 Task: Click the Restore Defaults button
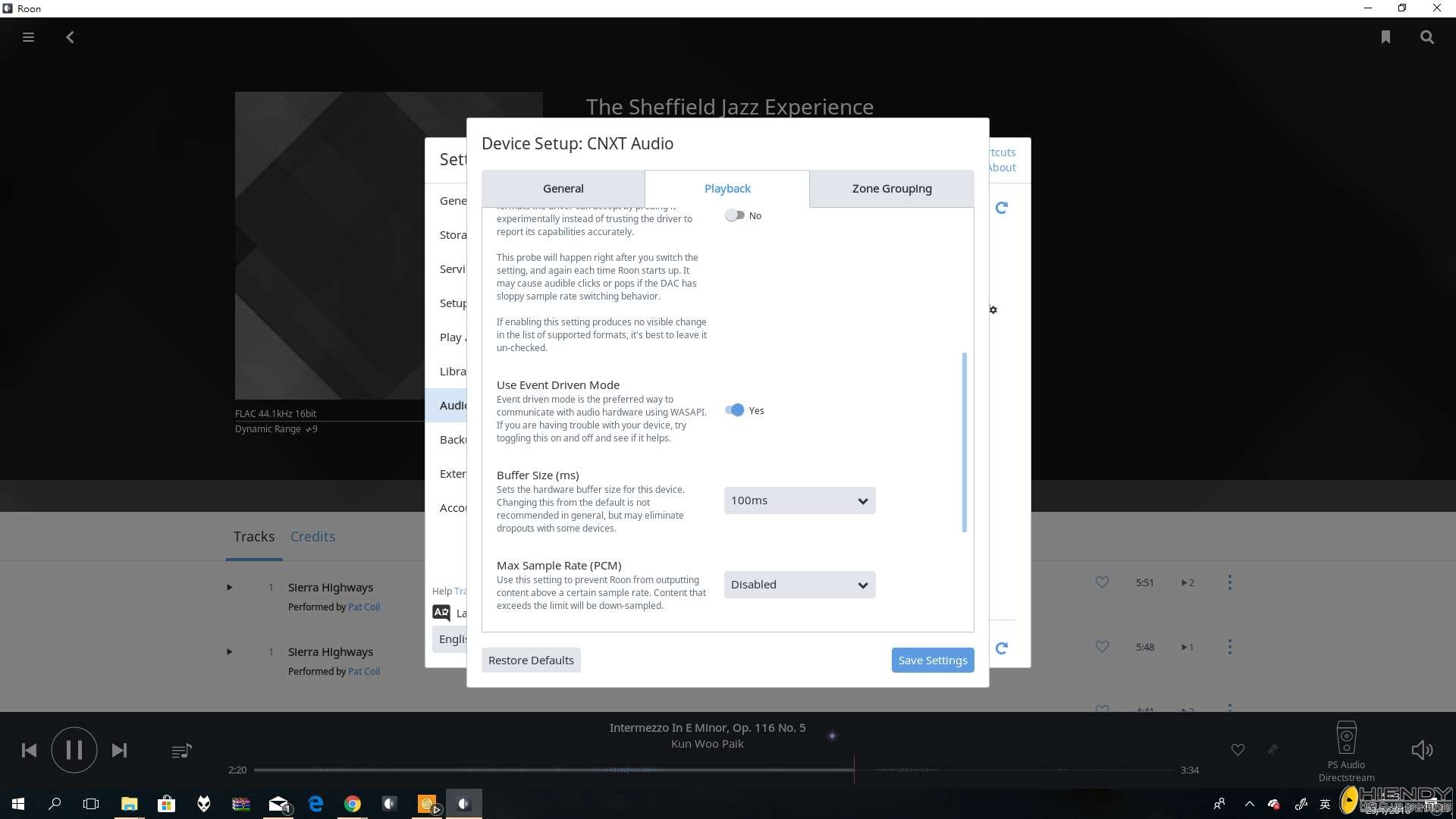531,660
